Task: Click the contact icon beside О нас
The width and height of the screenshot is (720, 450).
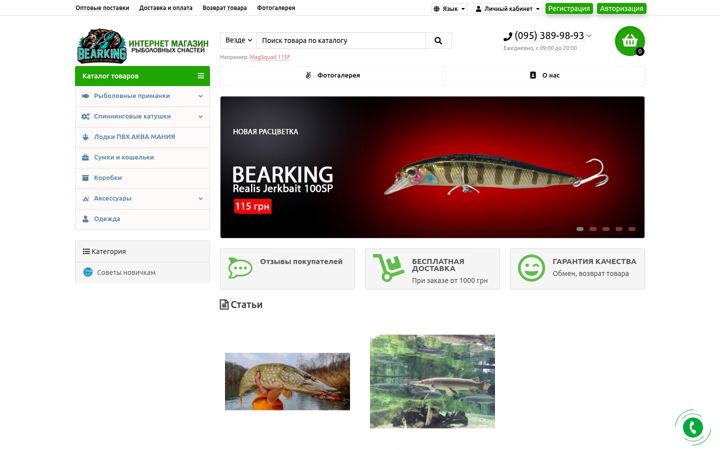Action: (533, 75)
